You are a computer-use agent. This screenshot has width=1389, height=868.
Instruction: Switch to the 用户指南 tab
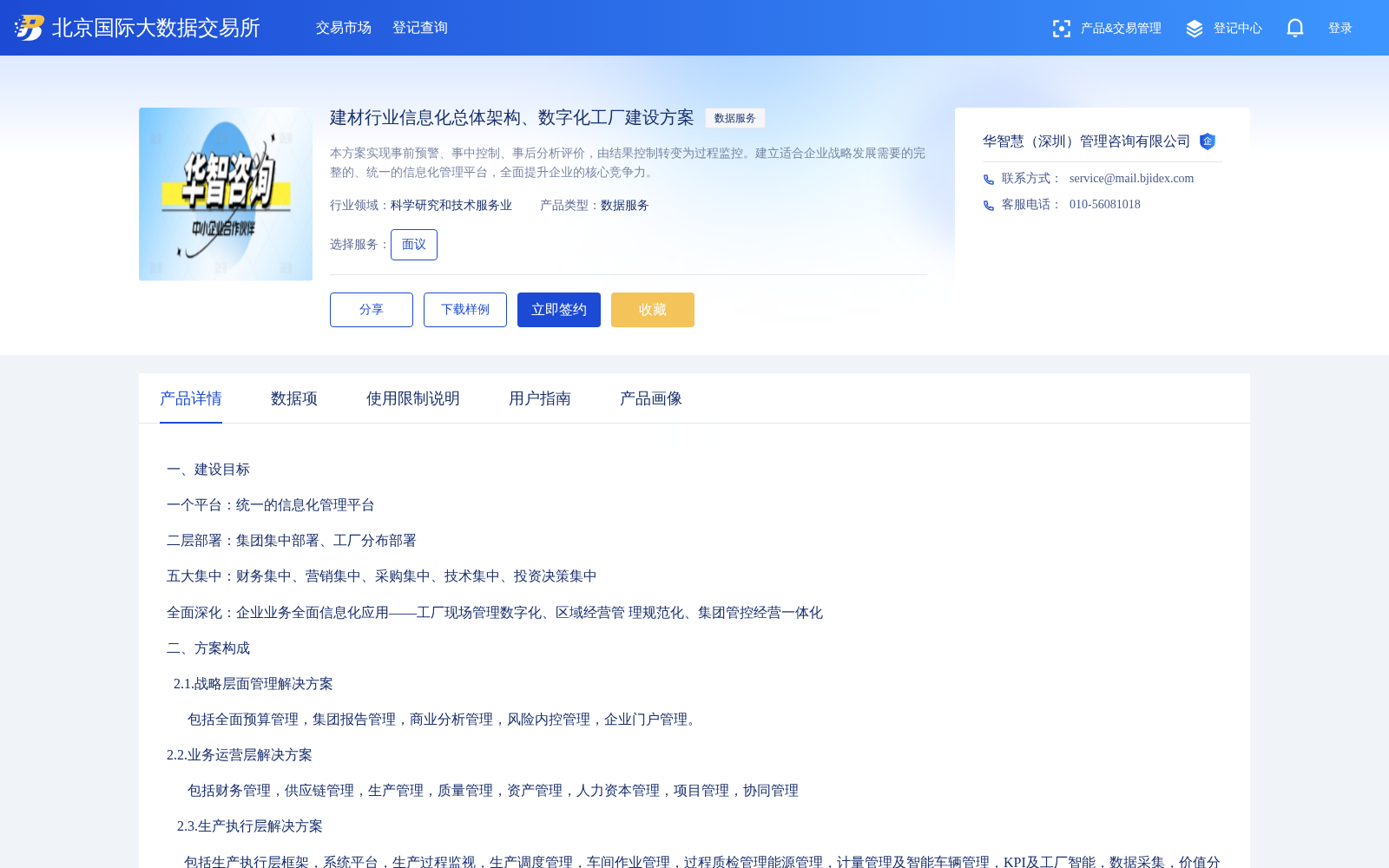[x=540, y=398]
